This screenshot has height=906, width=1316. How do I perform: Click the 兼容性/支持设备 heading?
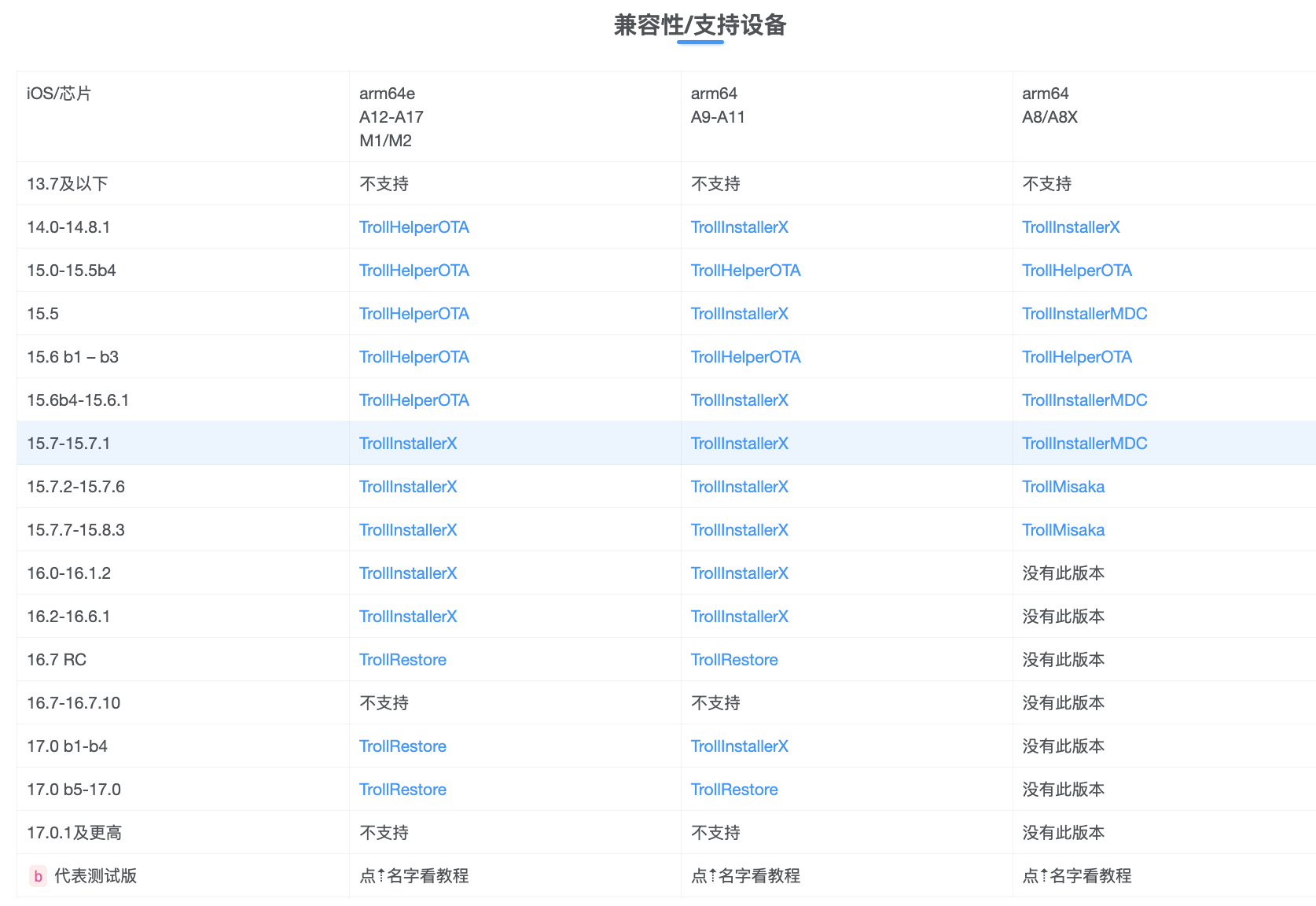(x=700, y=25)
